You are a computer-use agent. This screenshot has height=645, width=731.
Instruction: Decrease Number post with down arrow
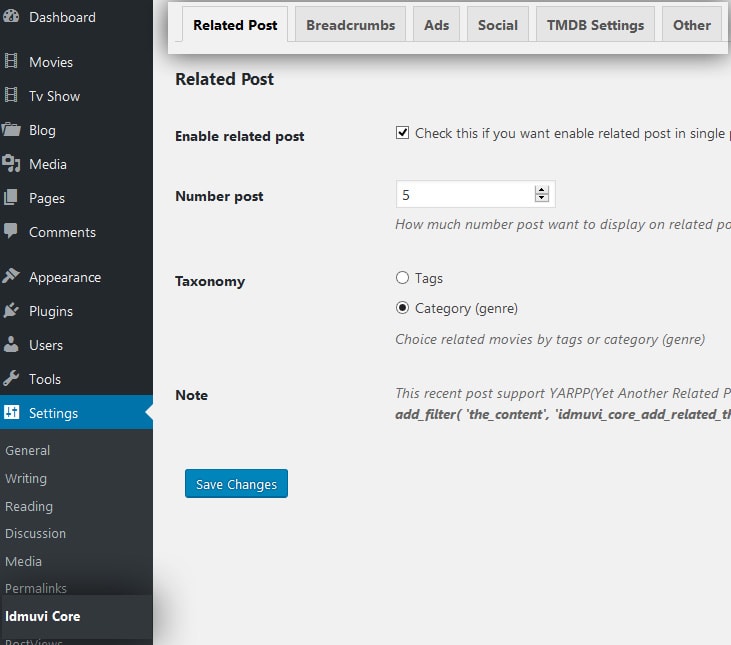pyautogui.click(x=542, y=198)
